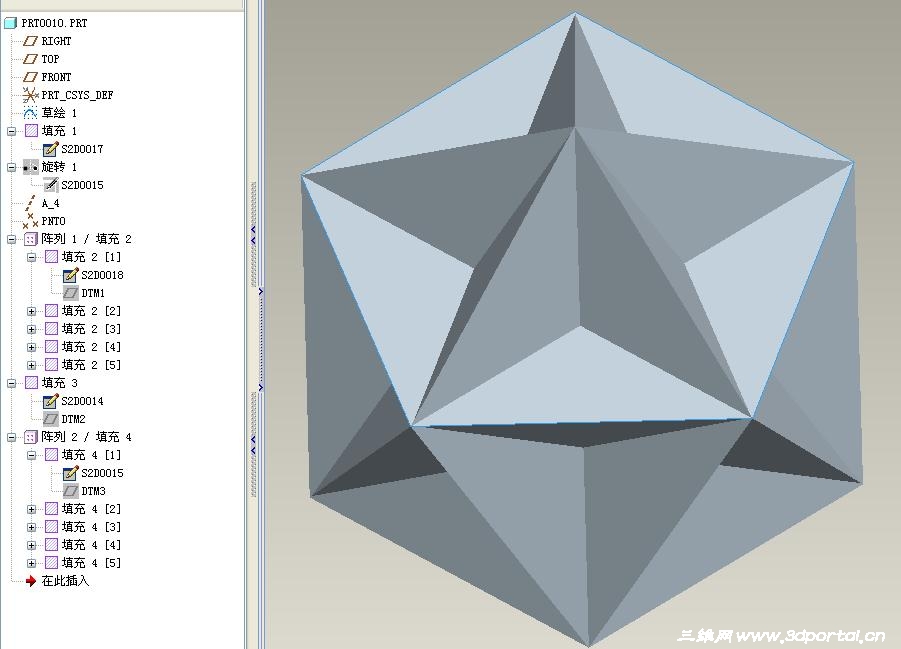The width and height of the screenshot is (901, 649).
Task: Collapse the 旋转 1 feature node
Action: coord(11,167)
